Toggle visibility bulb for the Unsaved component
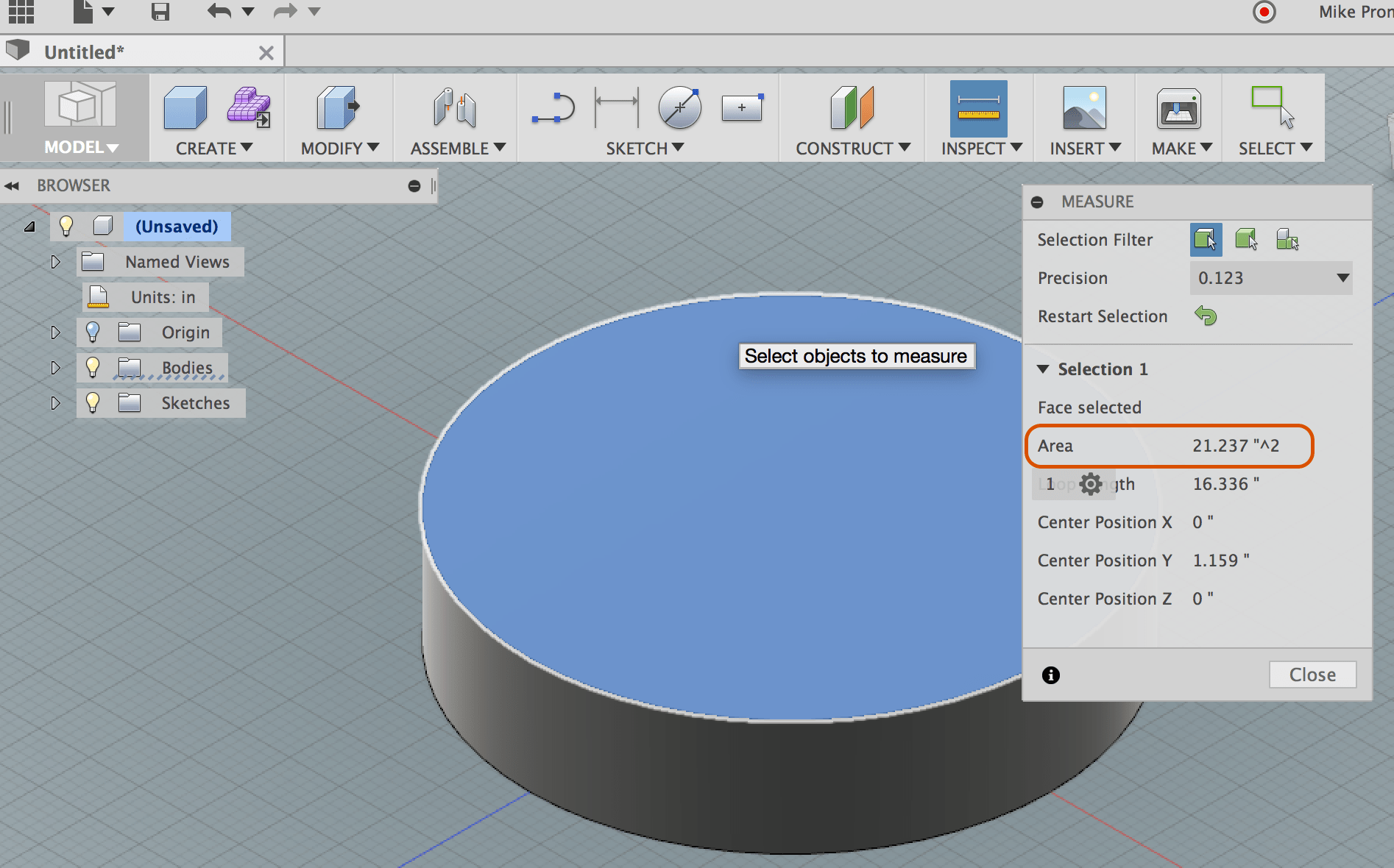 pos(66,227)
